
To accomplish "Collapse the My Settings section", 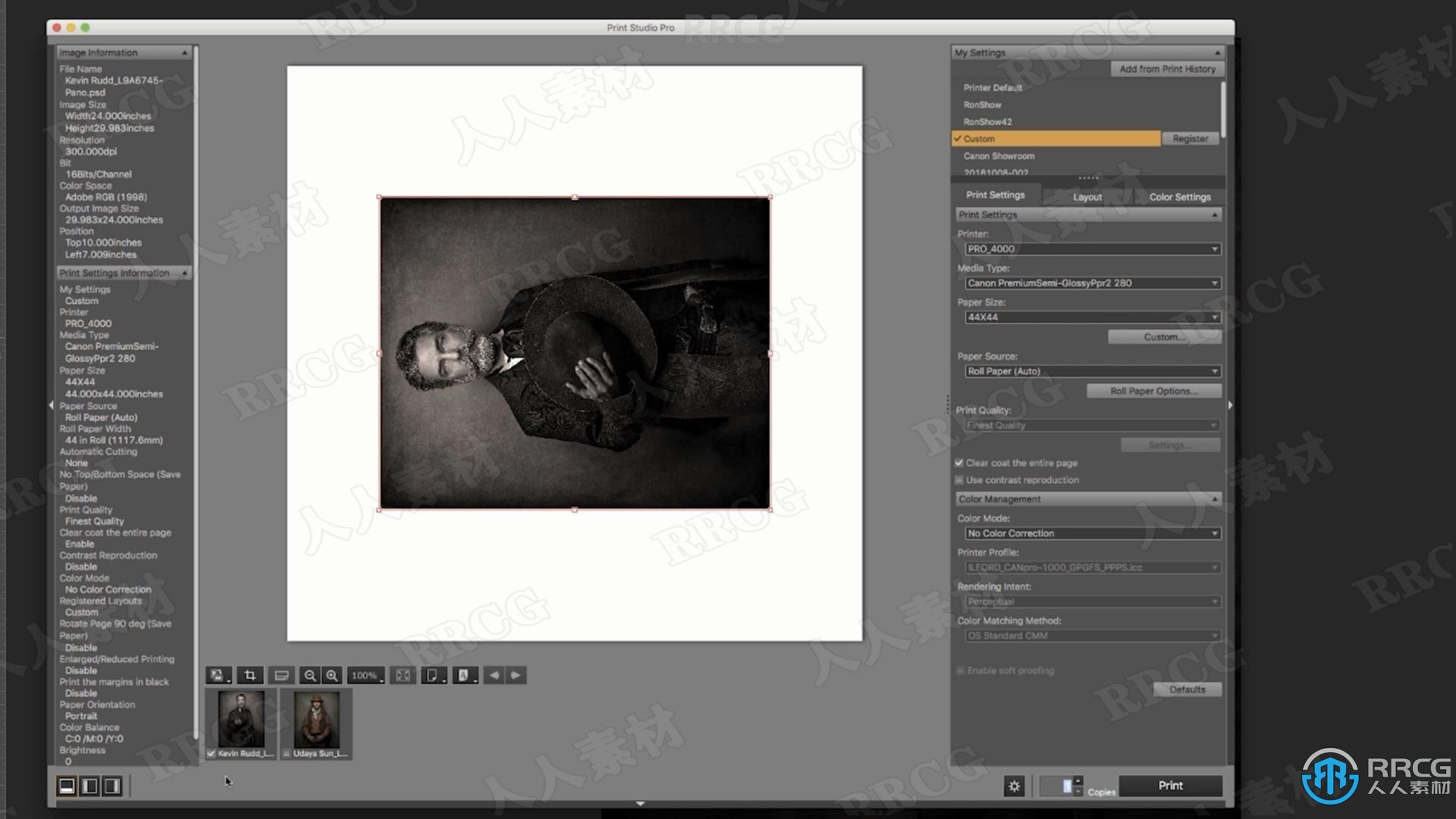I will [x=1217, y=52].
